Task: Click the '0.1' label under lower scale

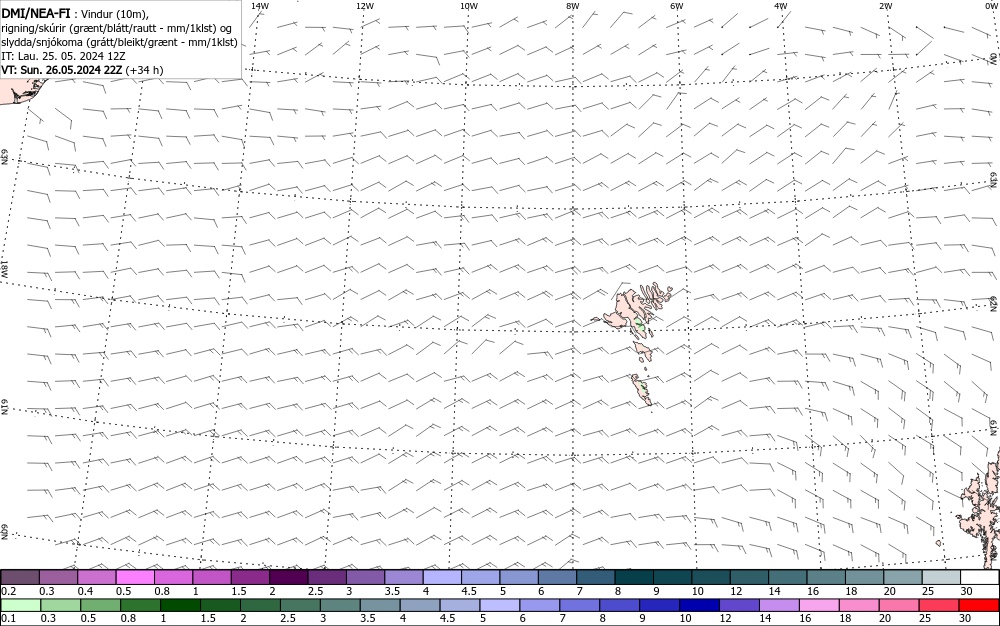Action: [9, 618]
